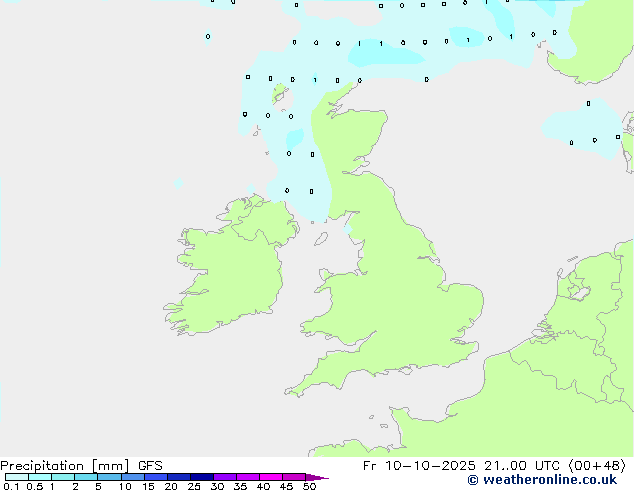Click the 40–45 mm legend swatch

(x=271, y=477)
